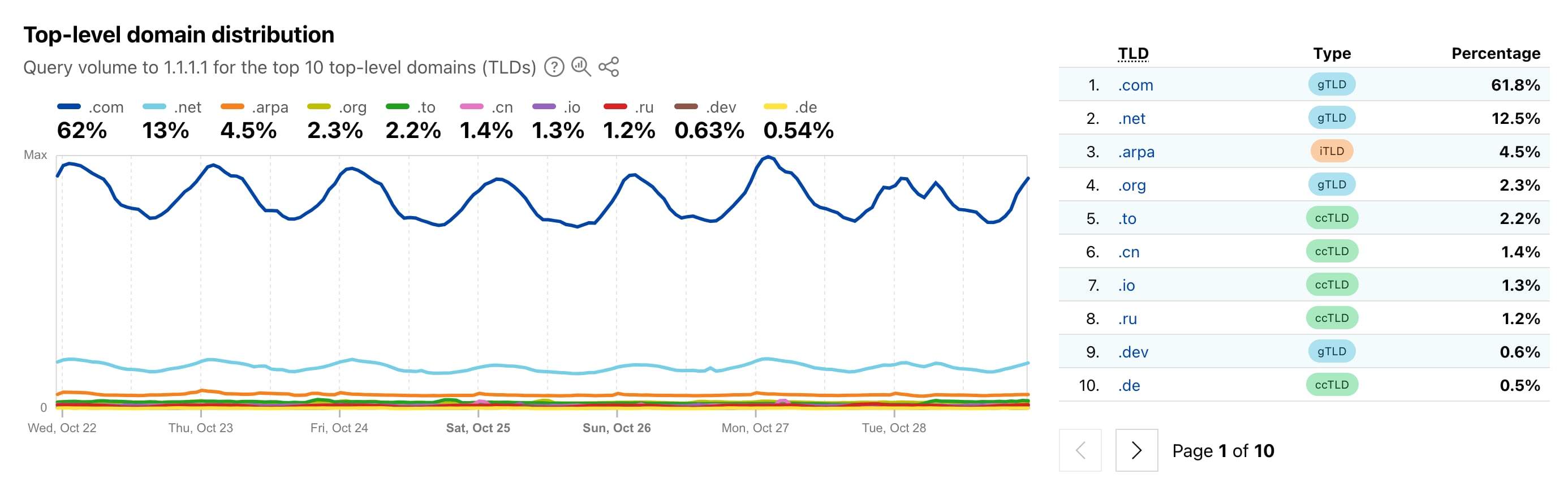Open the magnifier chart explore icon
Viewport: 1568px width, 491px height.
pyautogui.click(x=581, y=67)
